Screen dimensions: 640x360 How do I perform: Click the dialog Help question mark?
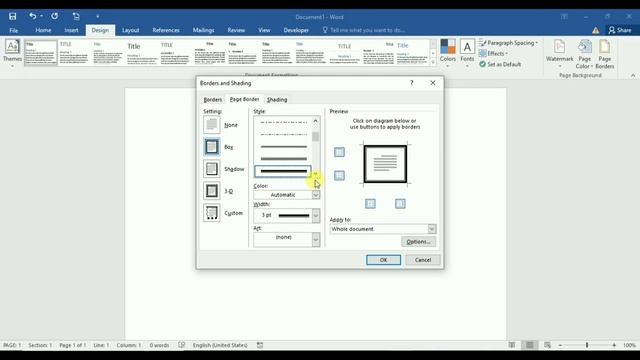click(x=412, y=83)
